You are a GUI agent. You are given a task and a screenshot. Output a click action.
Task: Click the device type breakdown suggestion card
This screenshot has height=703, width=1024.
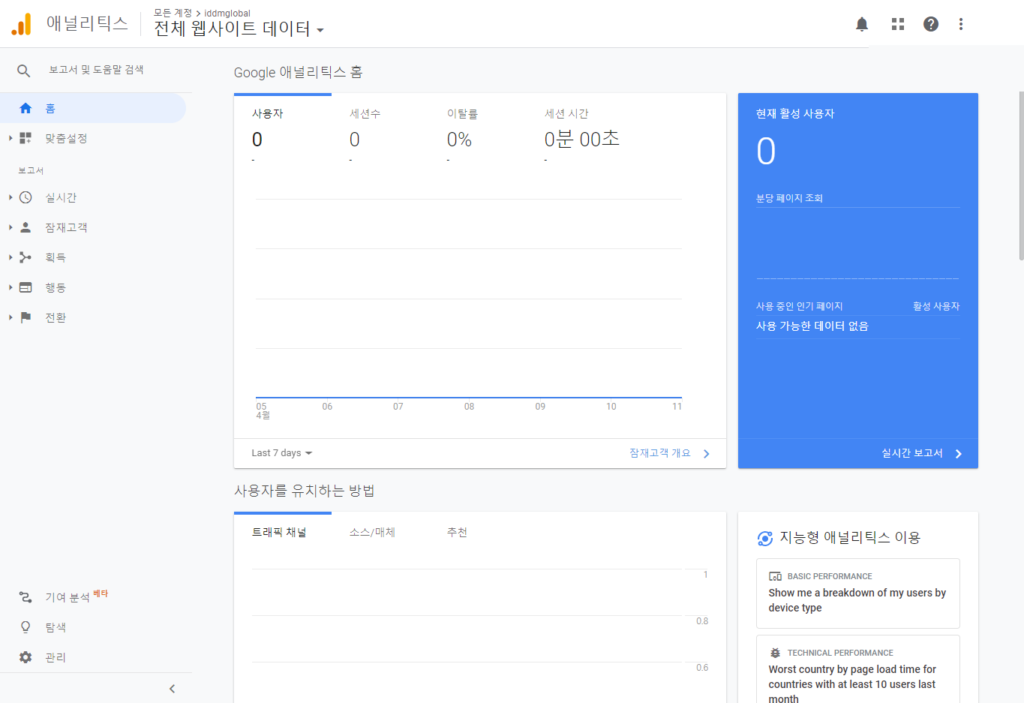click(x=858, y=593)
